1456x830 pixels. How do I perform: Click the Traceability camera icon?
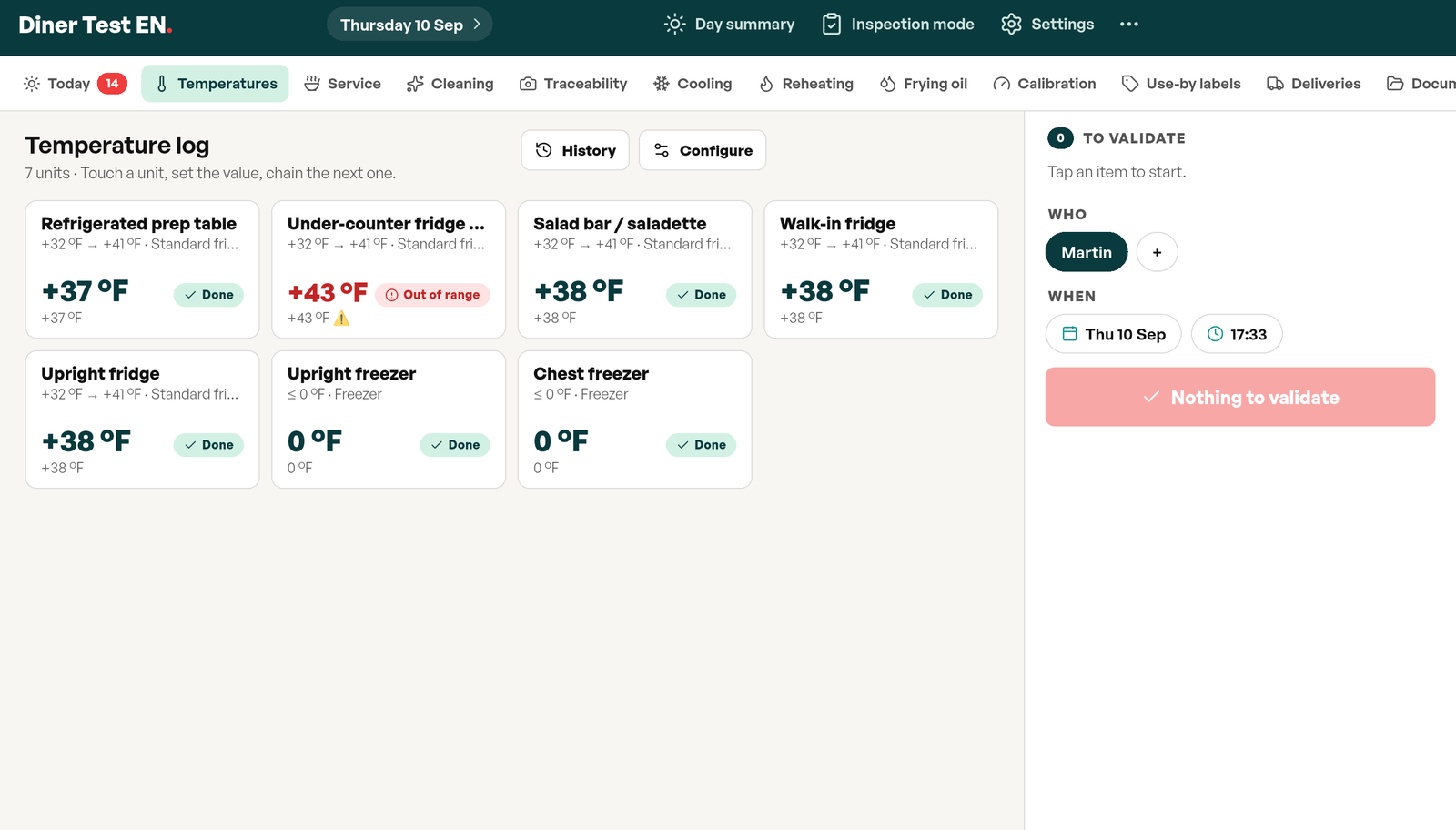528,84
